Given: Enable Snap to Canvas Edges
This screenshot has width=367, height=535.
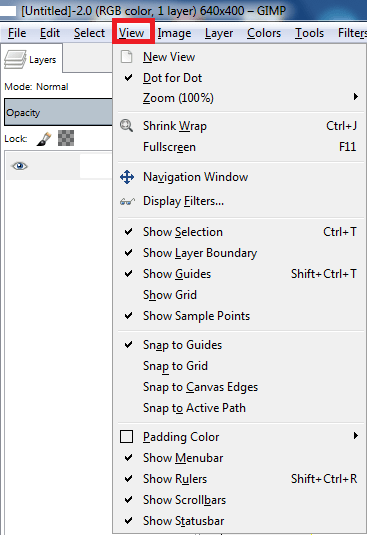Looking at the screenshot, I should click(x=239, y=387).
